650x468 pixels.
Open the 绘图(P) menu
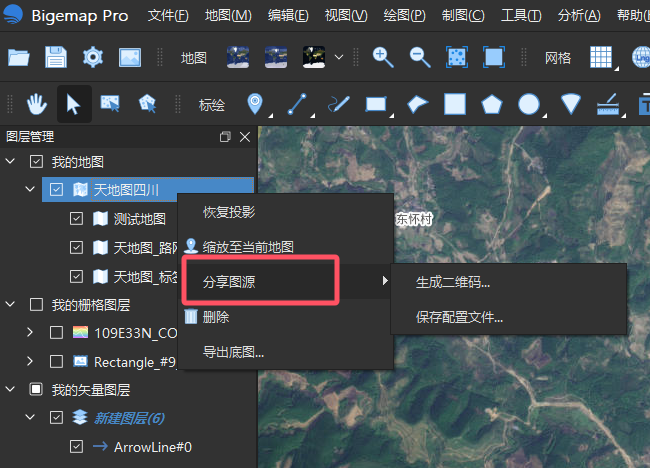(404, 16)
